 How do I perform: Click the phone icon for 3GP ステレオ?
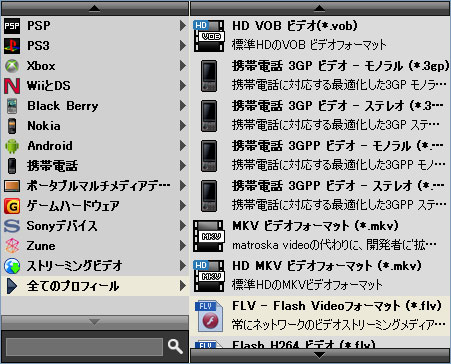click(x=209, y=116)
